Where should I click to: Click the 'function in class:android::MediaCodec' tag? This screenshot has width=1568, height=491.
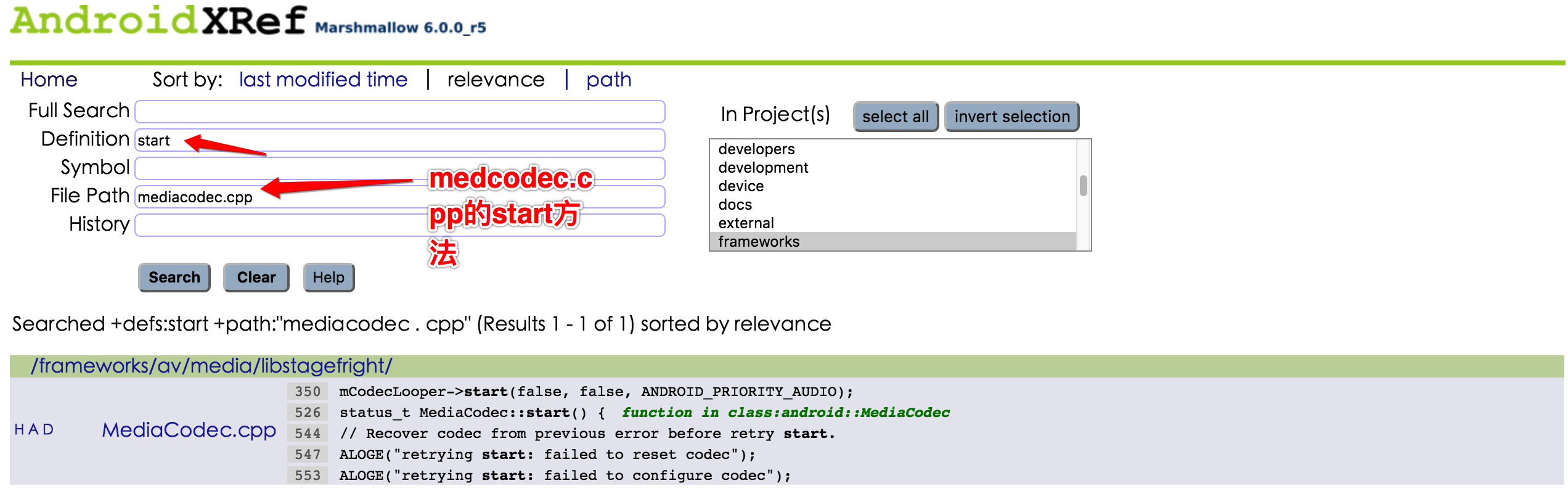tap(786, 413)
